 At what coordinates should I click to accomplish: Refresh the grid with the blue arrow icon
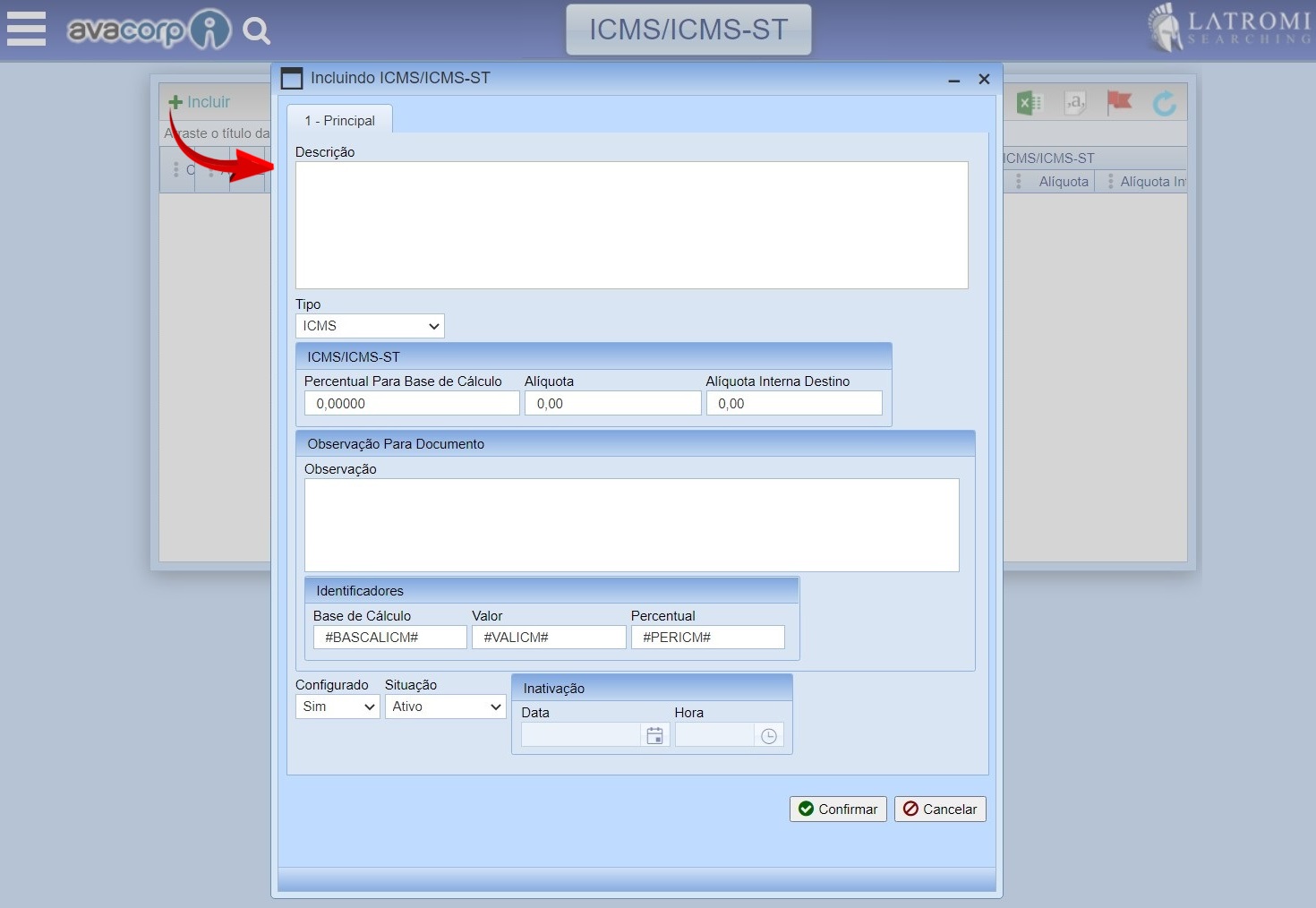click(1164, 104)
